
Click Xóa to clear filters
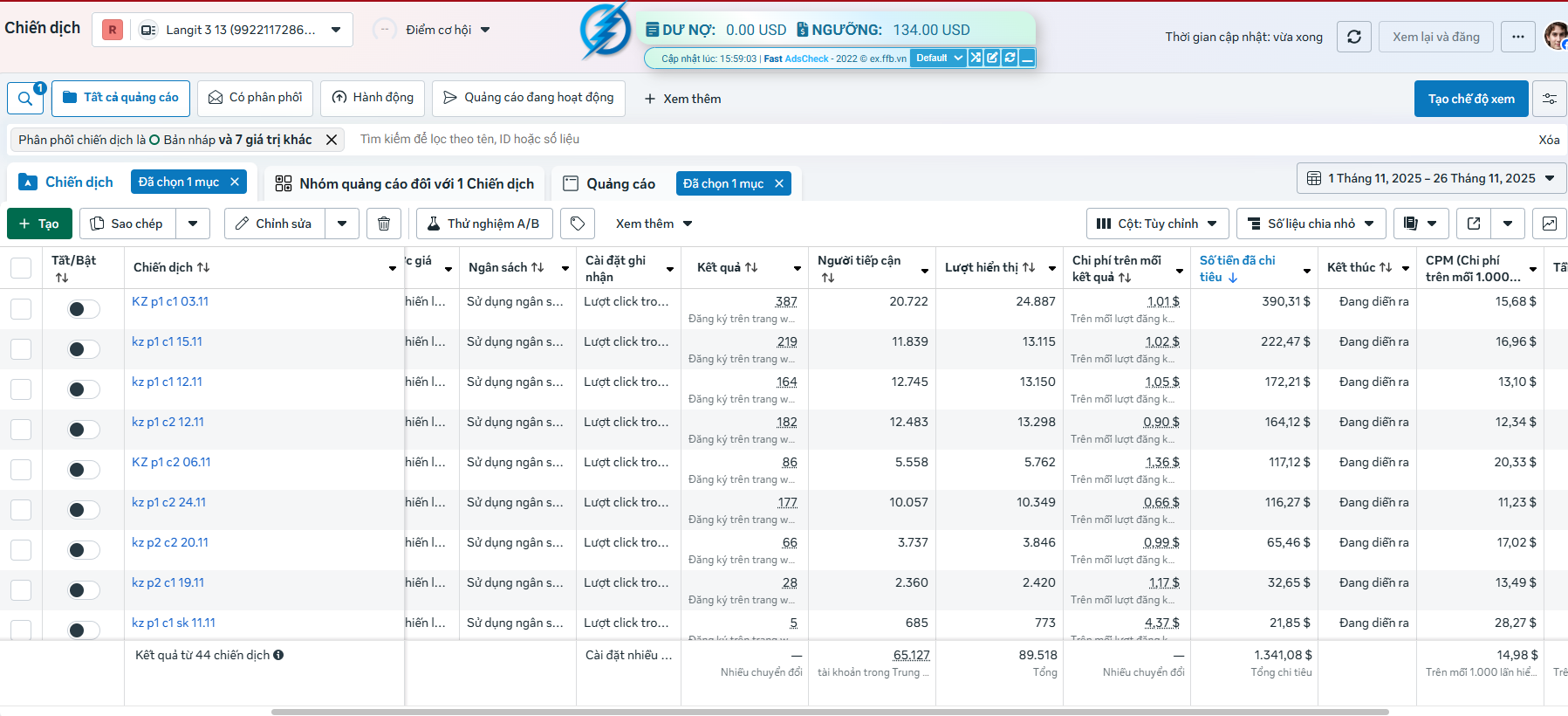click(x=1549, y=140)
